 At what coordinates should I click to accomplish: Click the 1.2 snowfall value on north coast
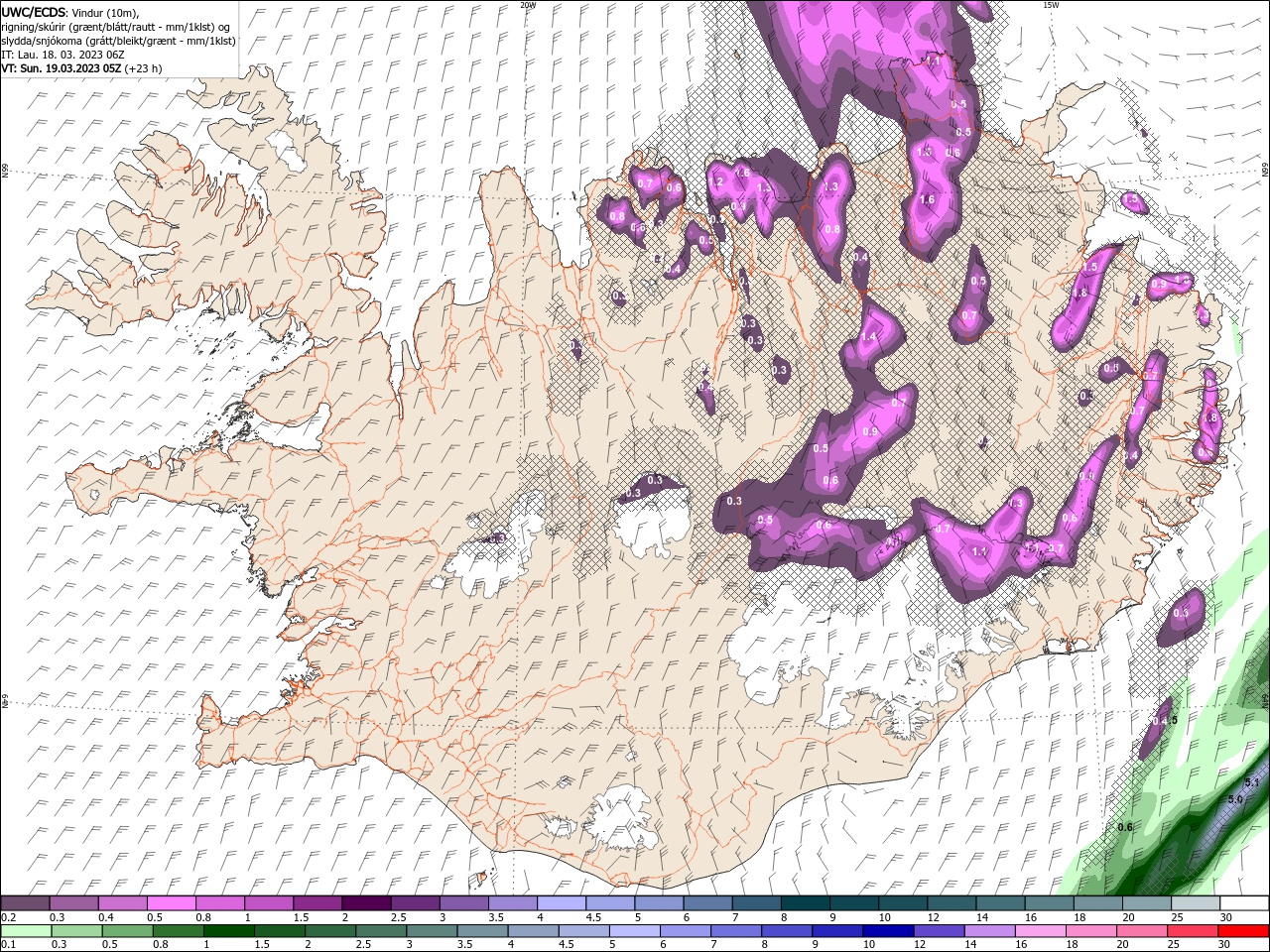tap(716, 181)
